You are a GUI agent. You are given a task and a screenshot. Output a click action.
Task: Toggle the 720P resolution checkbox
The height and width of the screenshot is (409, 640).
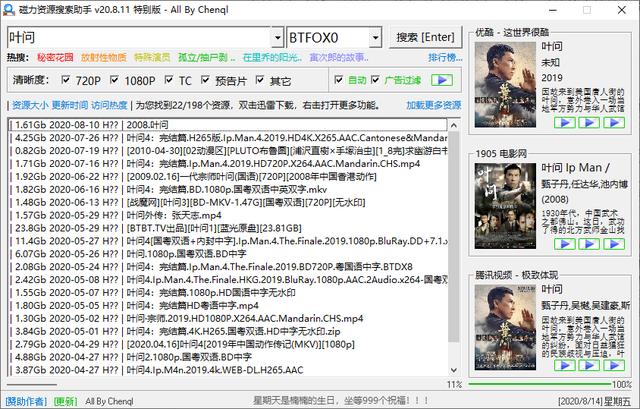click(x=67, y=80)
